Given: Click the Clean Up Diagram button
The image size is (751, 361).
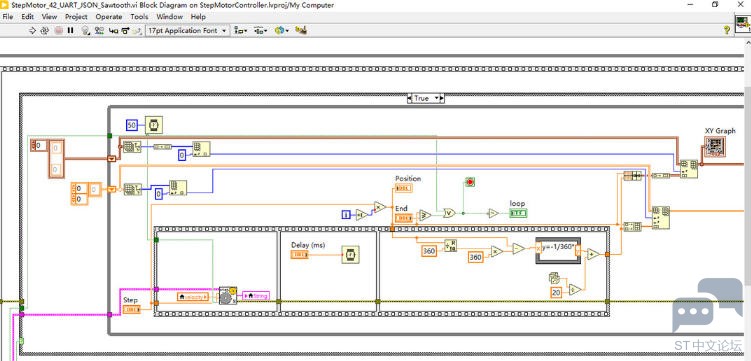Looking at the screenshot, I should [x=301, y=31].
